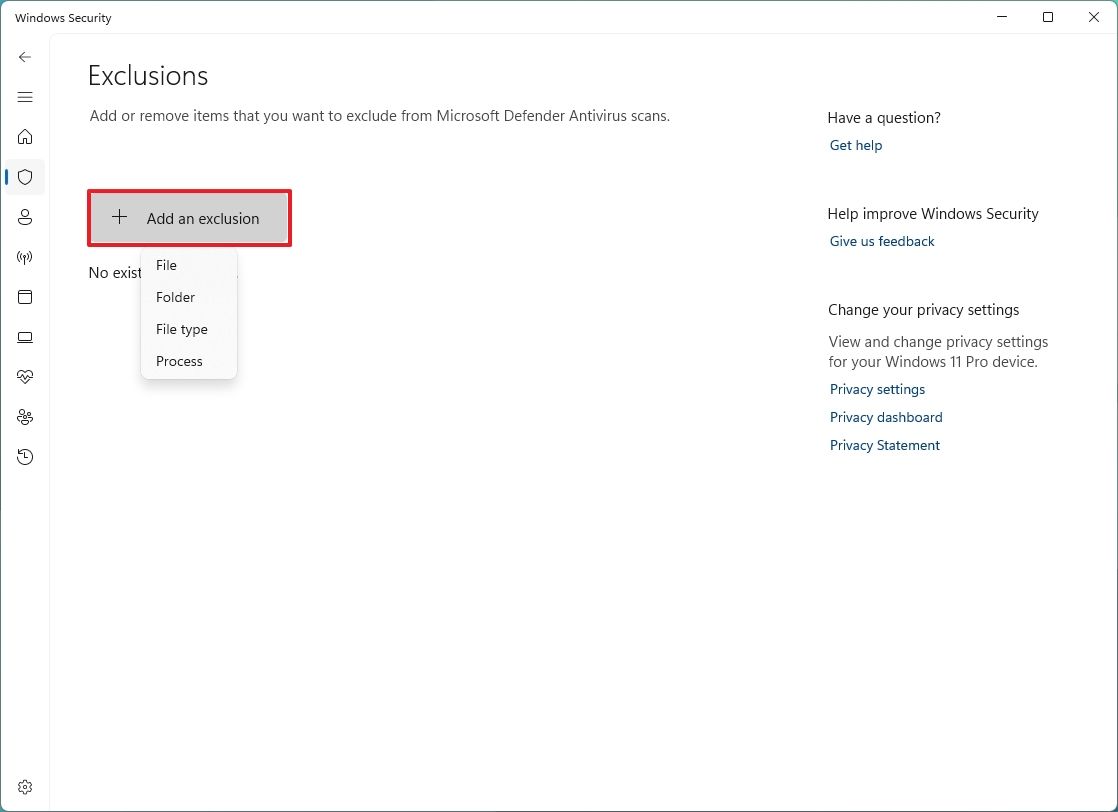Go to the Home page icon
This screenshot has height=812, width=1118.
[25, 137]
